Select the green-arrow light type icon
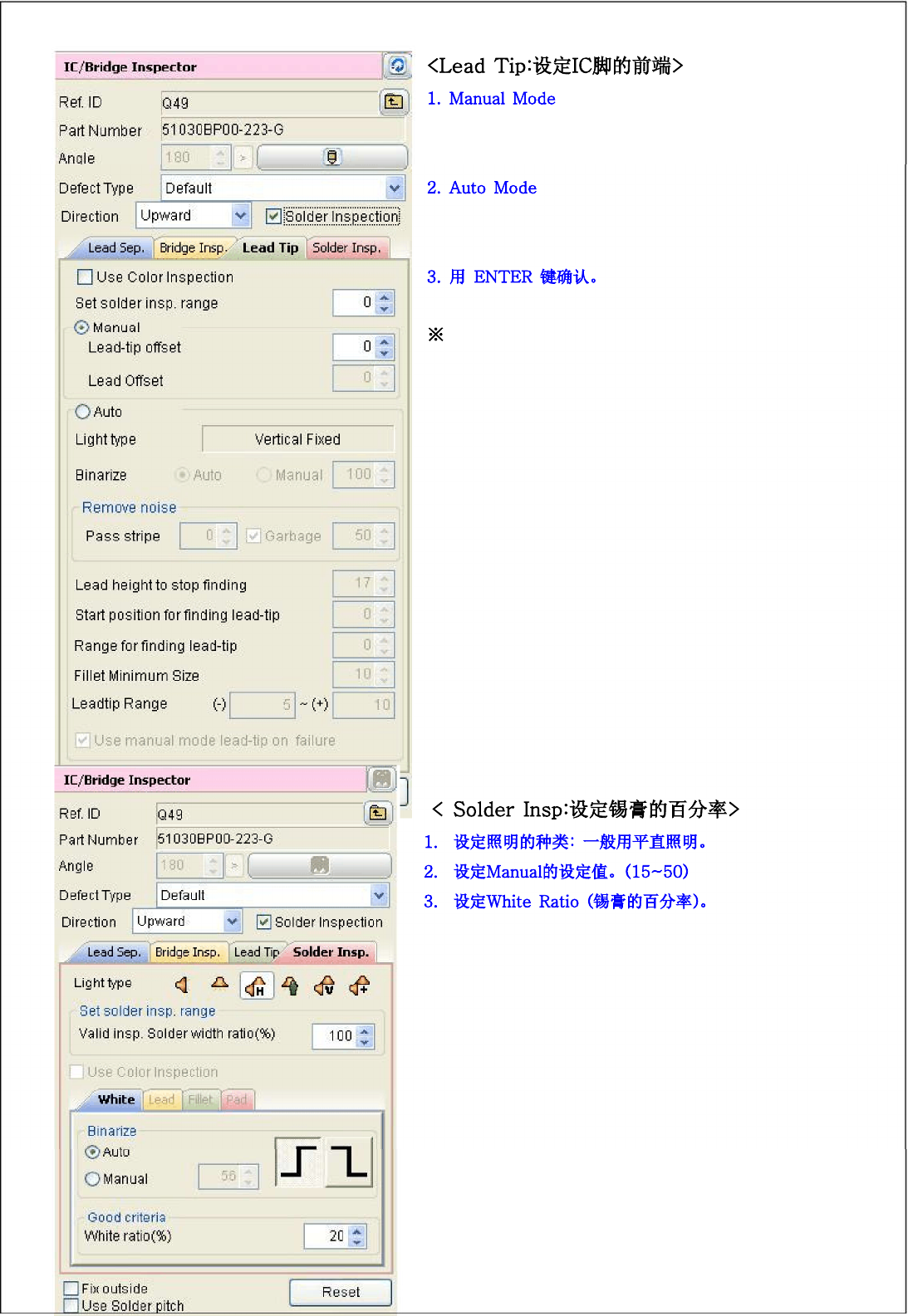Image resolution: width=908 pixels, height=1316 pixels. pos(290,985)
